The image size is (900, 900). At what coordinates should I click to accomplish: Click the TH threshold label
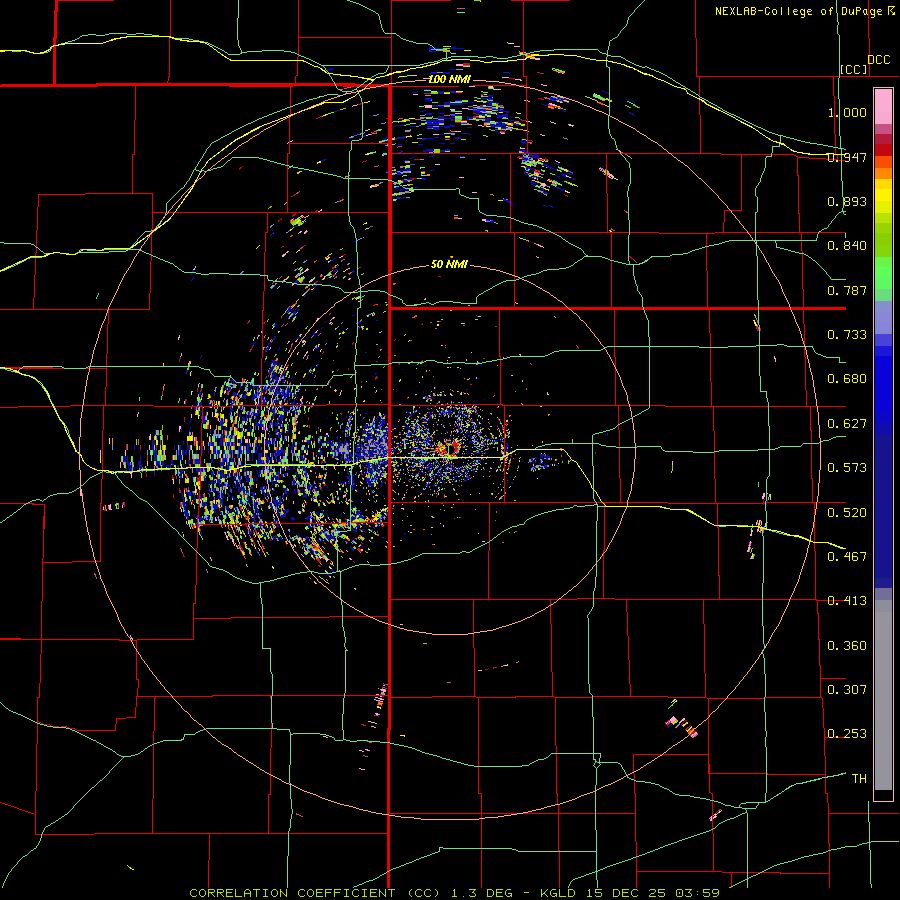point(859,779)
